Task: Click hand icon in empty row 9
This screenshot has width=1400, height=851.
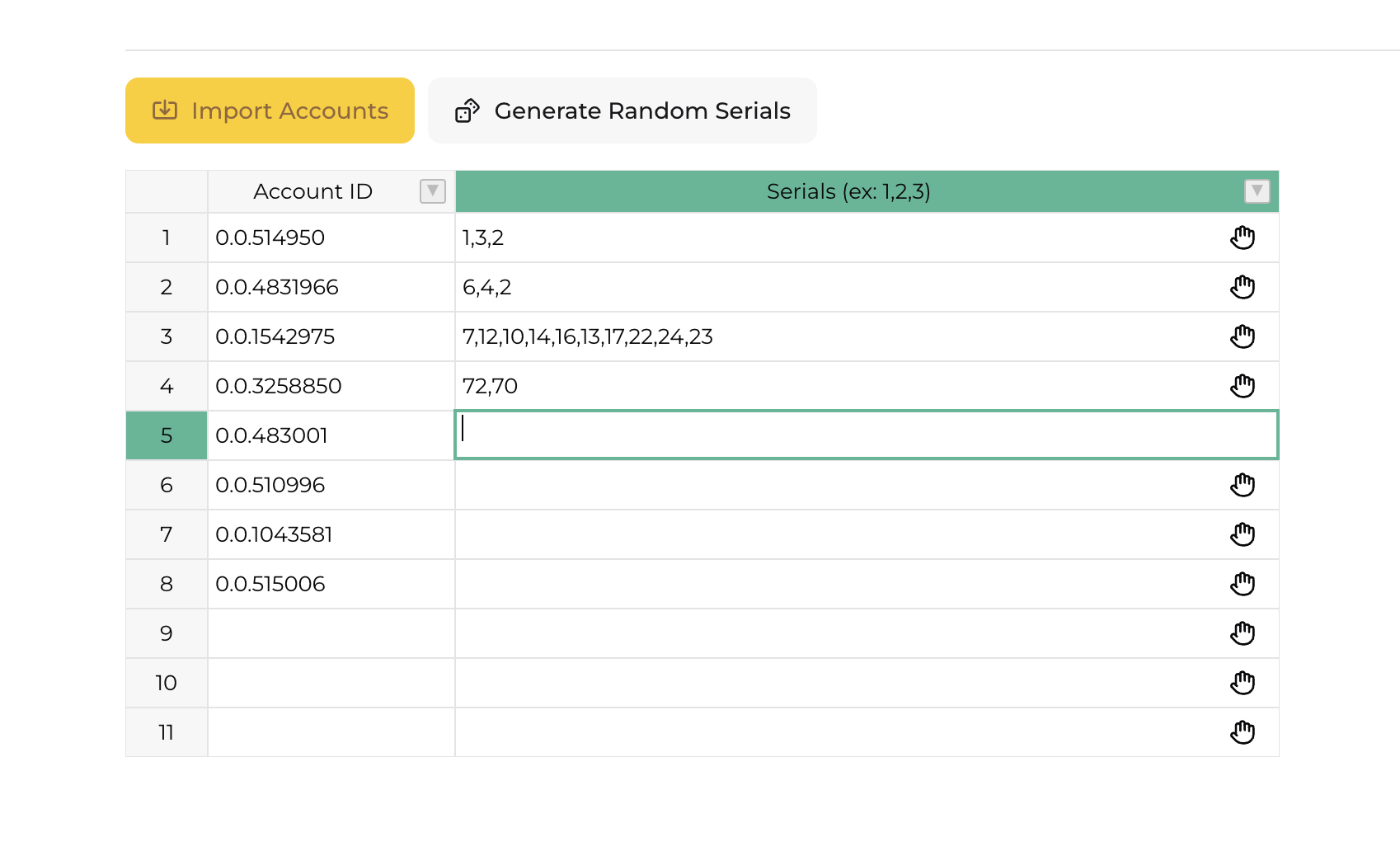Action: click(x=1242, y=633)
